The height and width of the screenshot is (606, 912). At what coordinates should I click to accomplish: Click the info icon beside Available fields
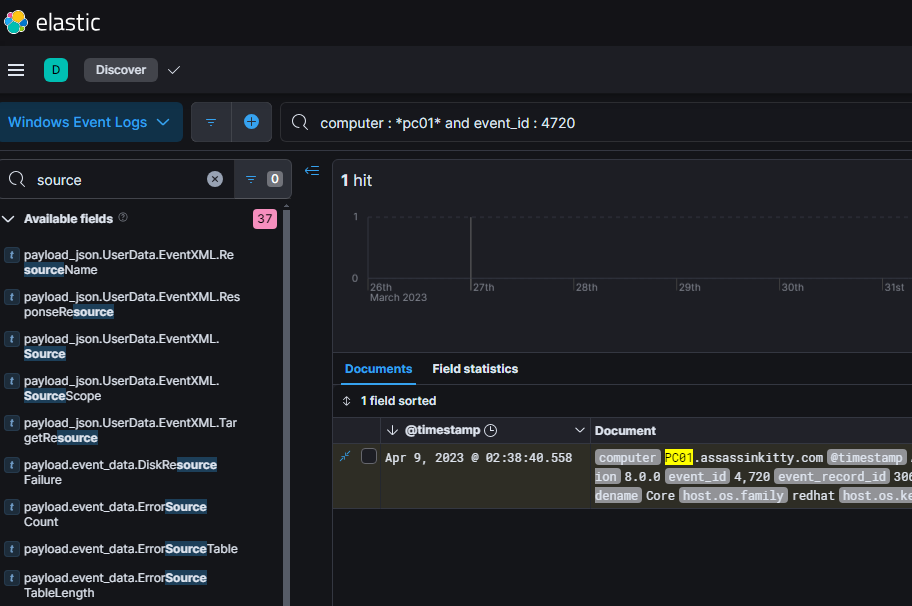coord(123,218)
